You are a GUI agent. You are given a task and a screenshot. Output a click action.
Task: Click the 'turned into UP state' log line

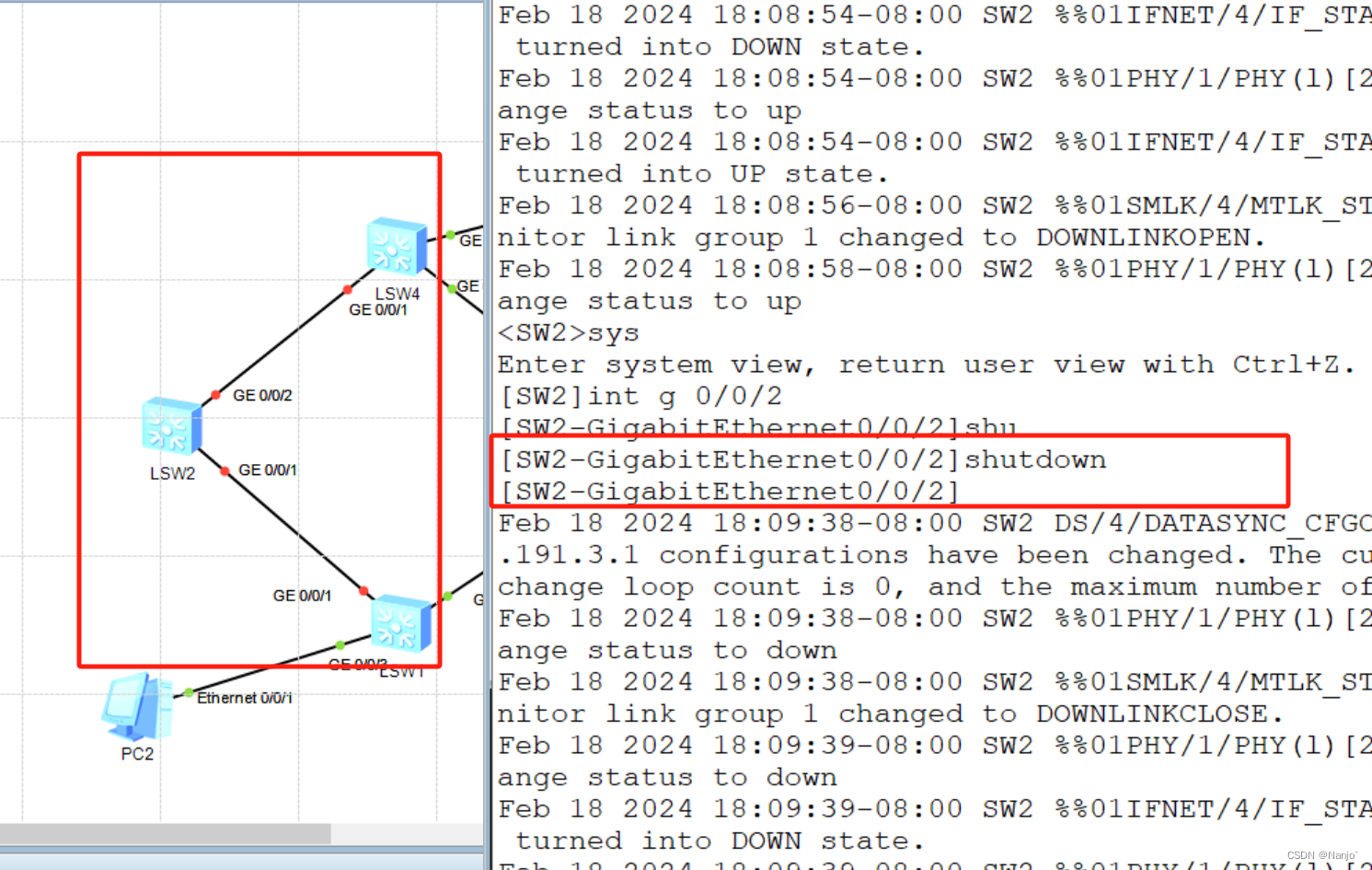pos(702,174)
